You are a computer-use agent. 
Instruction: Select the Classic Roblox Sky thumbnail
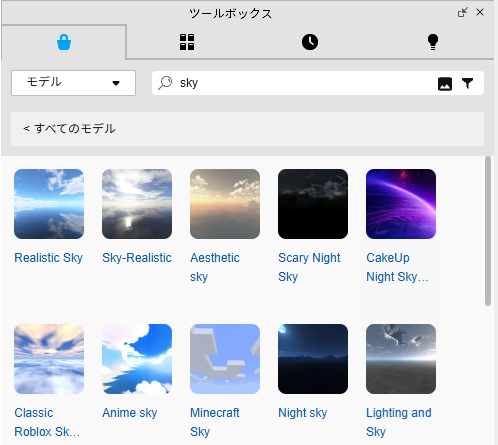[49, 359]
